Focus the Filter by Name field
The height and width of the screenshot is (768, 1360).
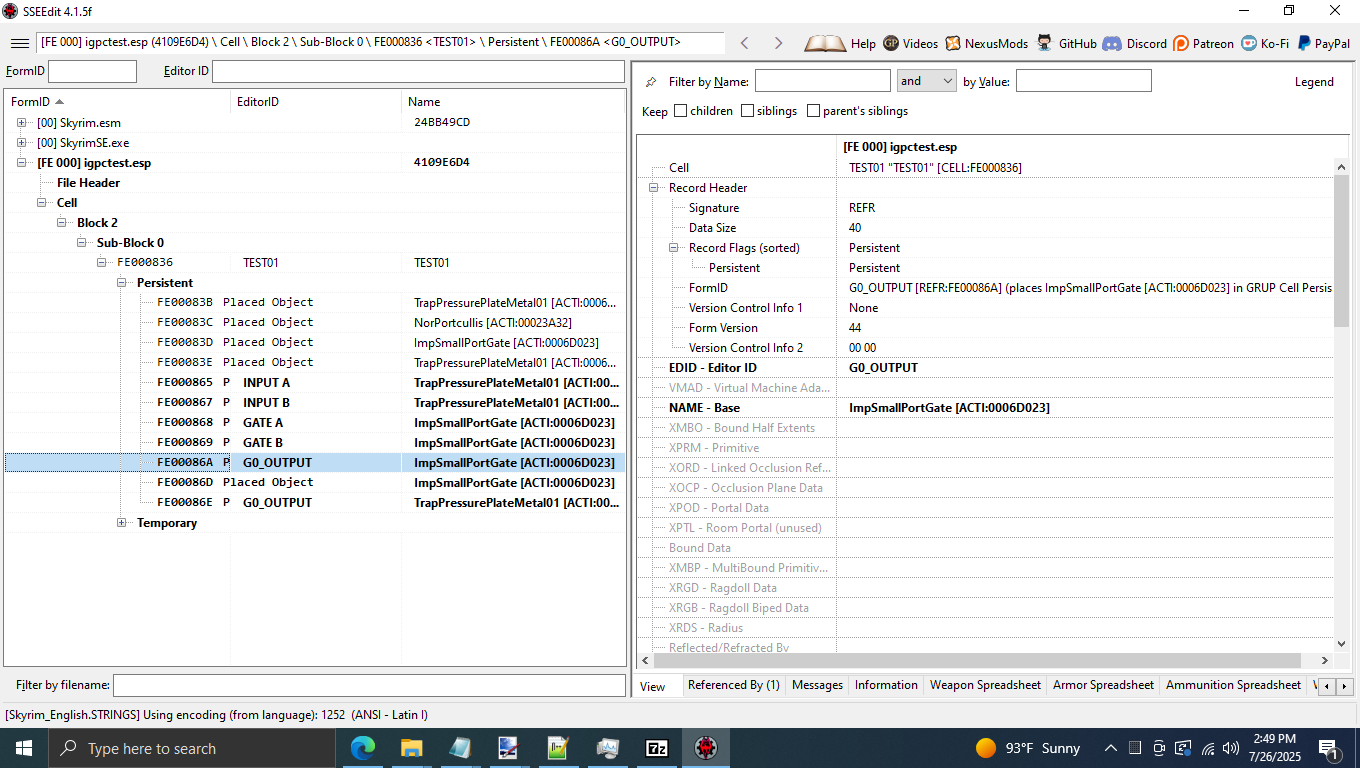[x=822, y=81]
